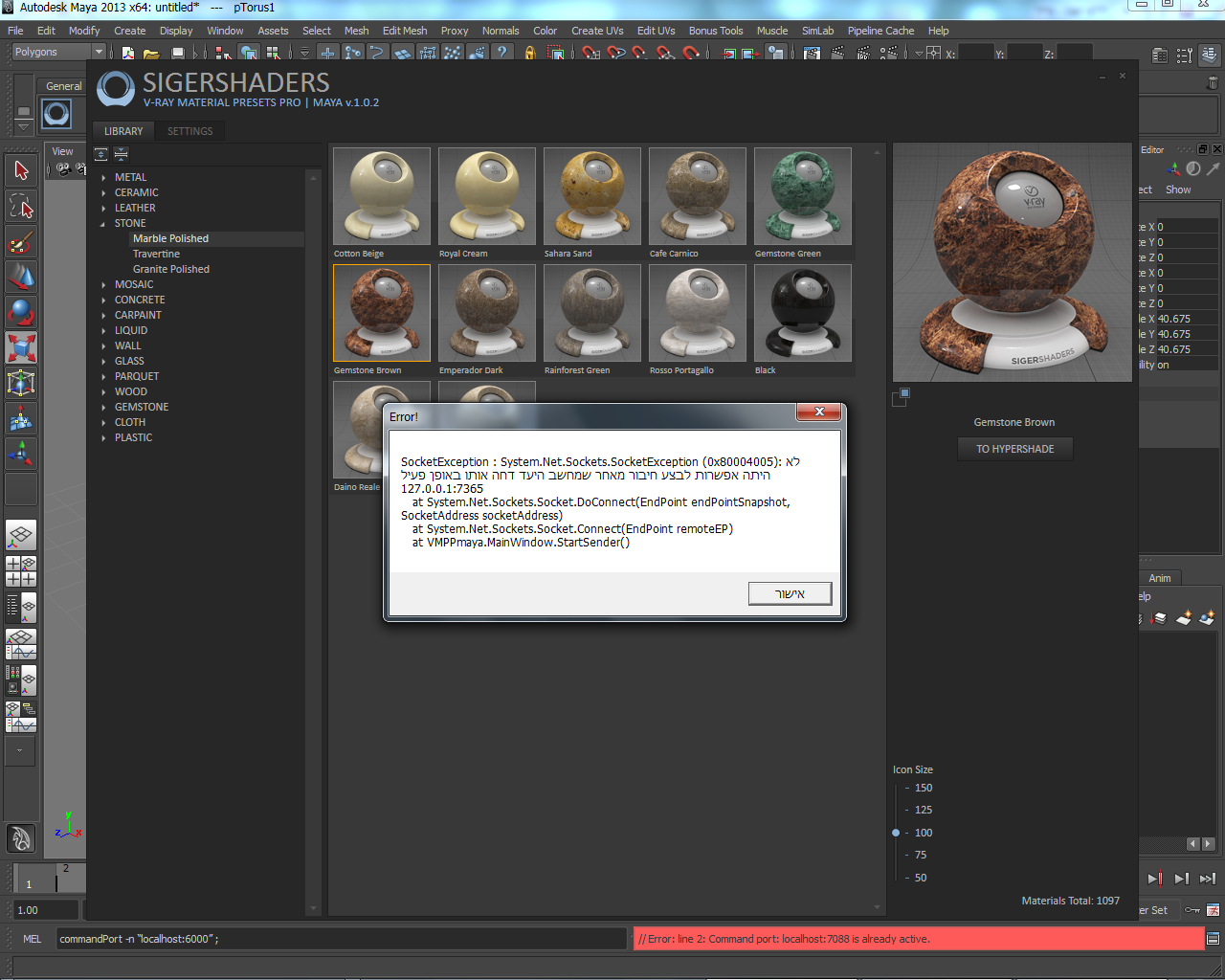
Task: Select the Sahara Sand material thumbnail
Action: 592,197
